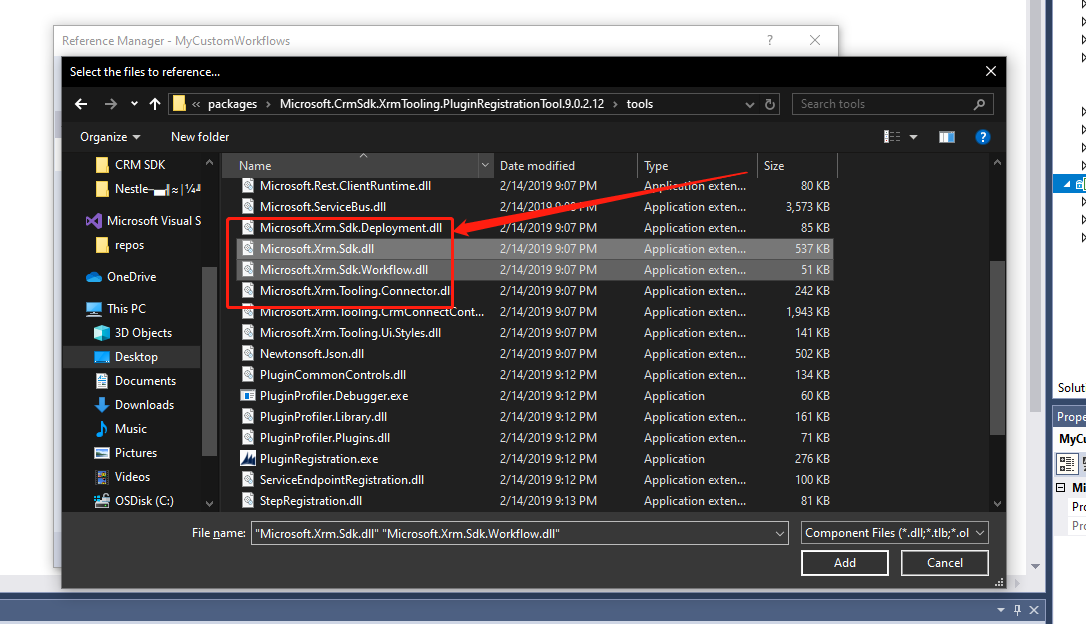Collapse Misc category in Properties panel
Image resolution: width=1086 pixels, height=624 pixels.
tap(1060, 488)
